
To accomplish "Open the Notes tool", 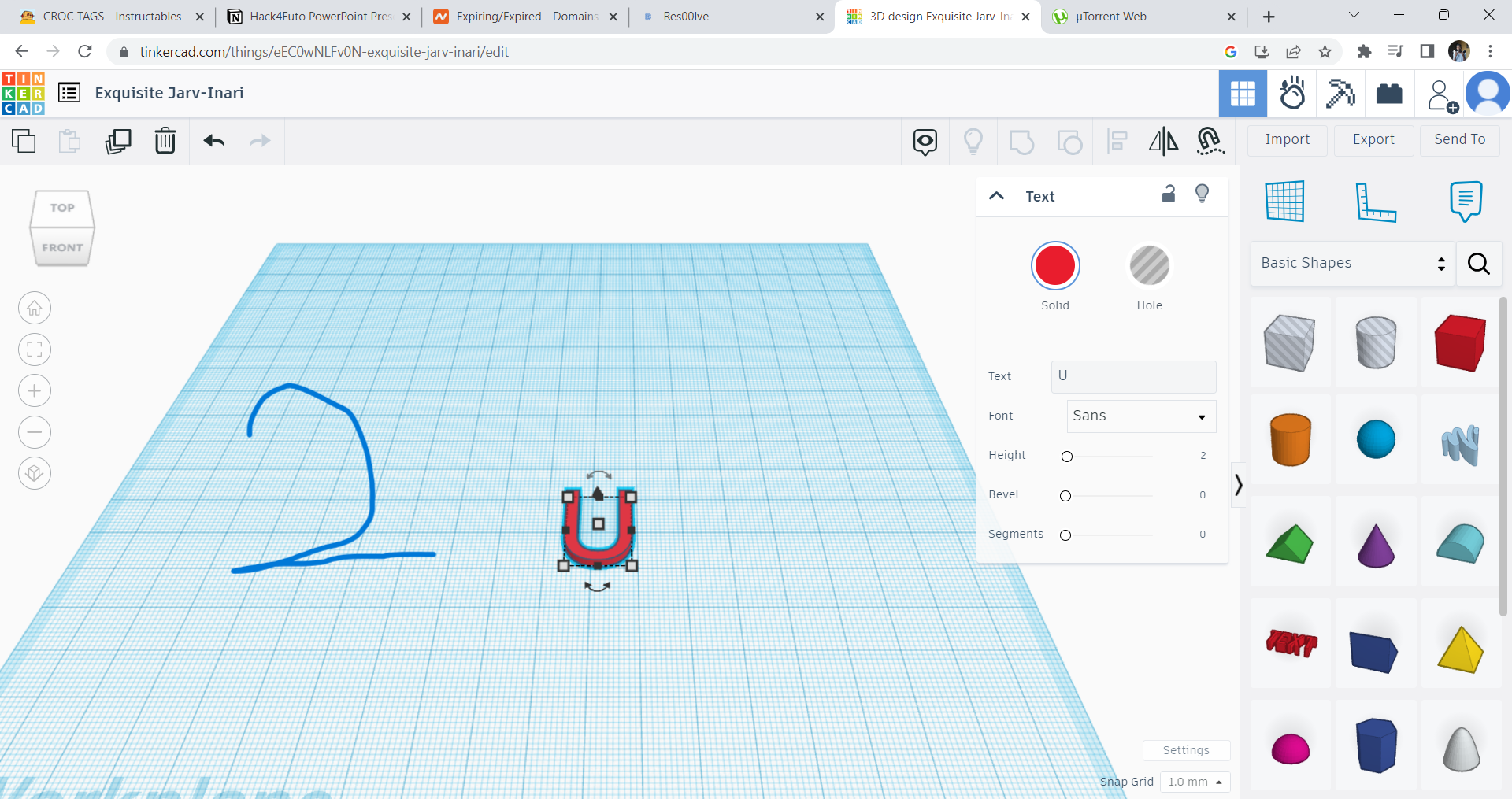I will [1466, 202].
